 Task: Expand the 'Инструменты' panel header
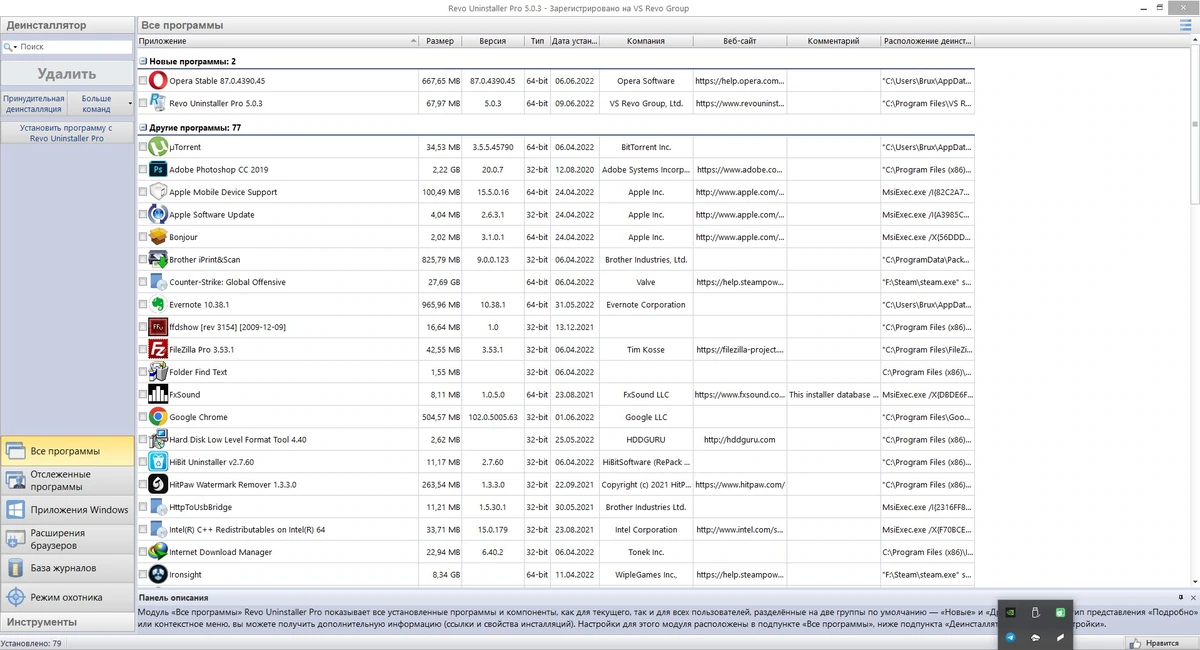point(67,622)
